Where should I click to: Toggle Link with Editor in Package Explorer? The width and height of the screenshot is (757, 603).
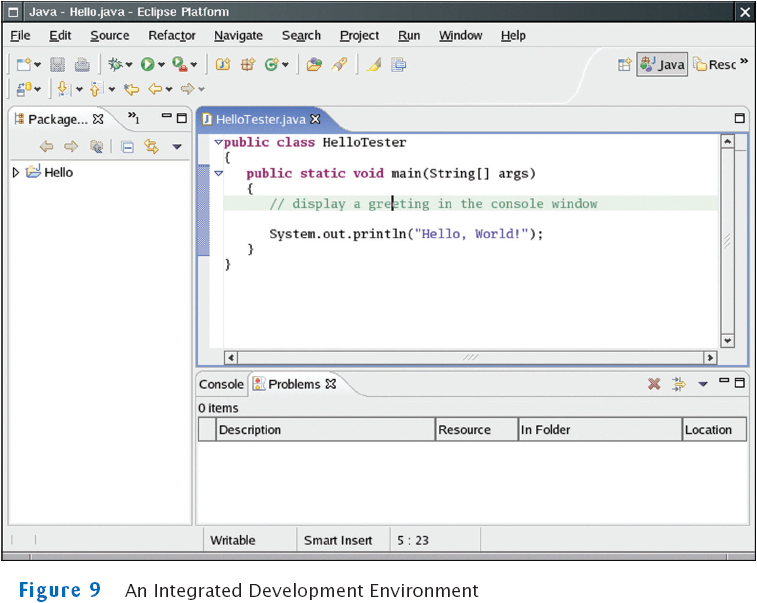(151, 147)
